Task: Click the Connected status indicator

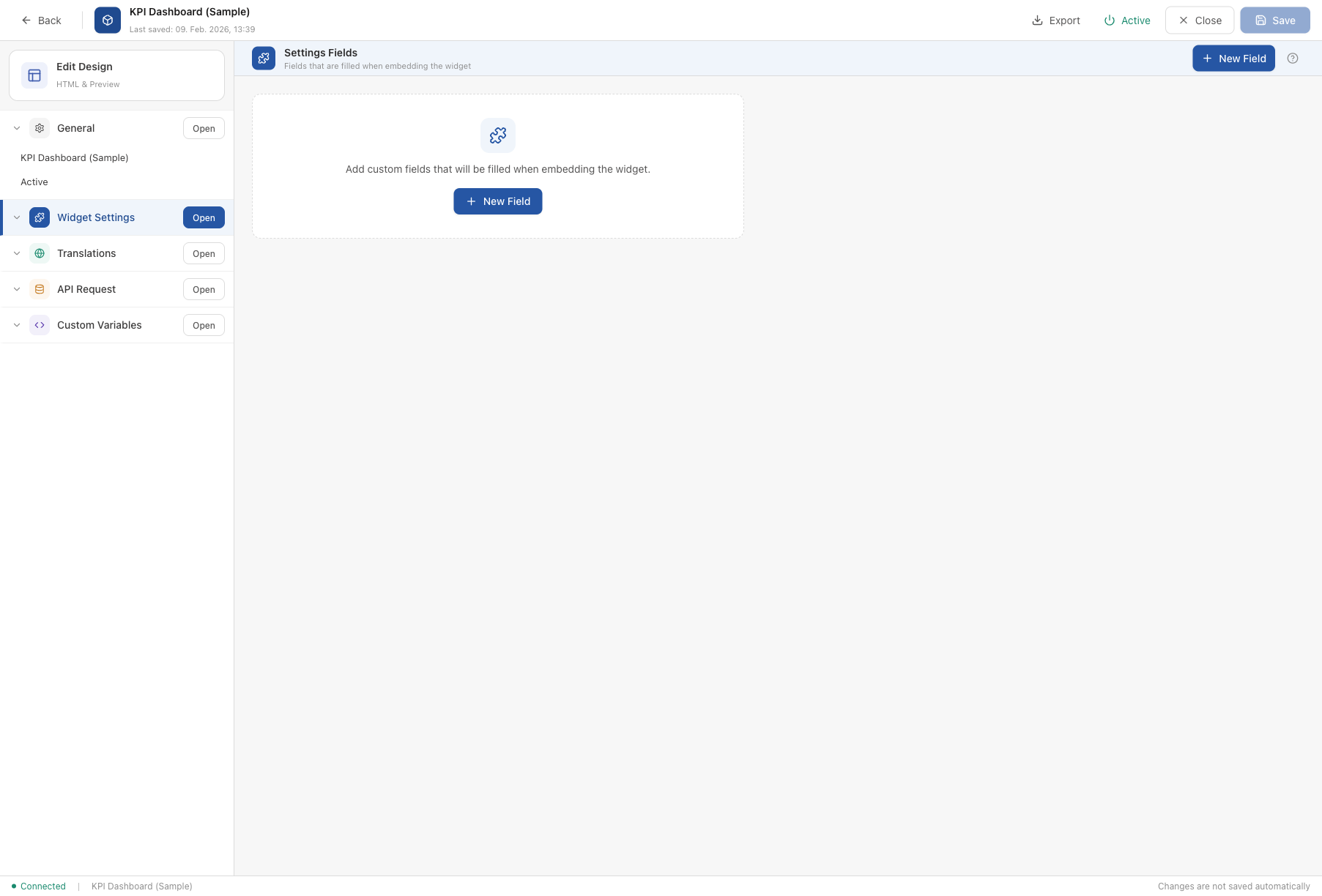Action: (x=37, y=886)
